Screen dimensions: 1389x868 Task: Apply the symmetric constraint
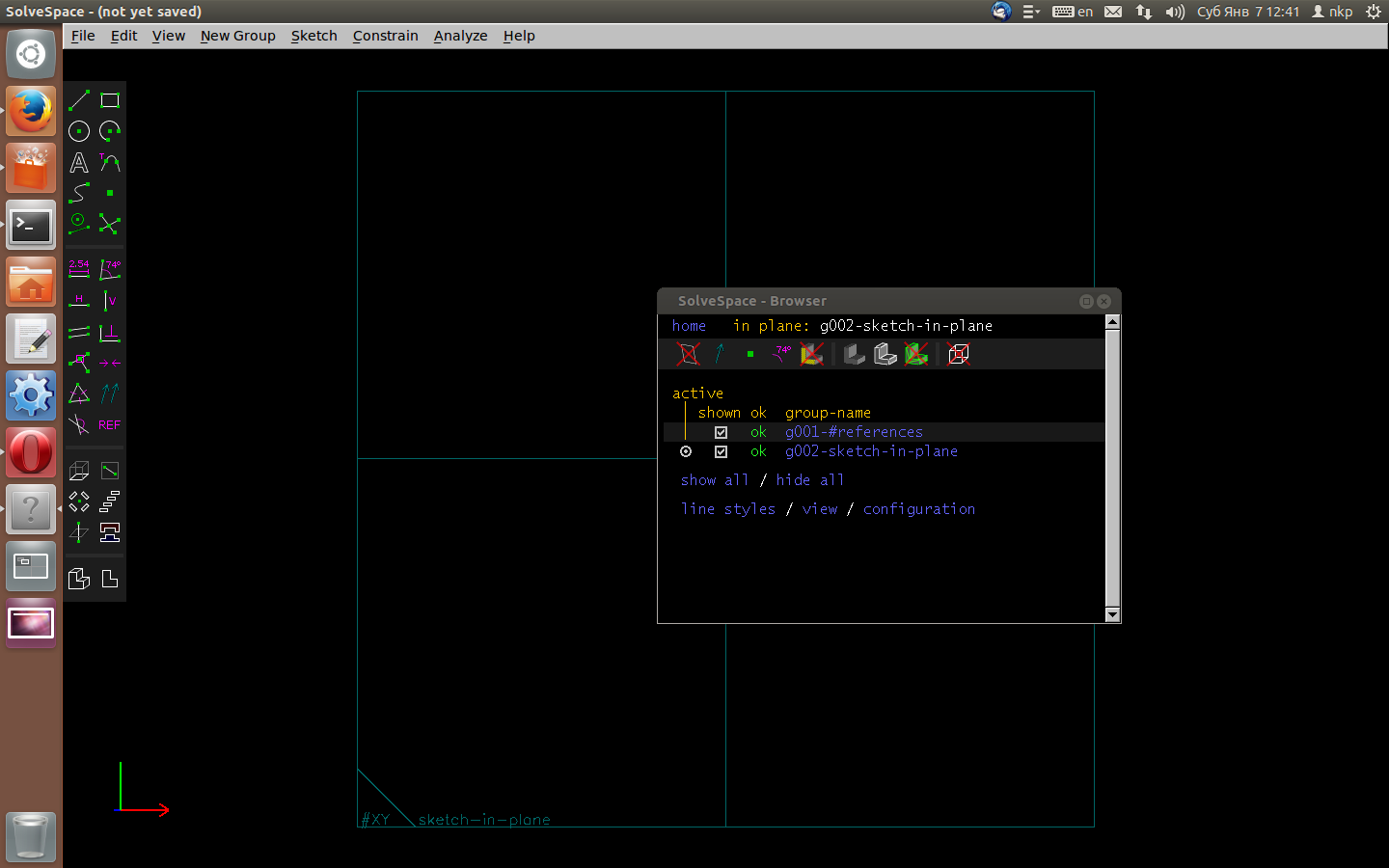click(110, 363)
